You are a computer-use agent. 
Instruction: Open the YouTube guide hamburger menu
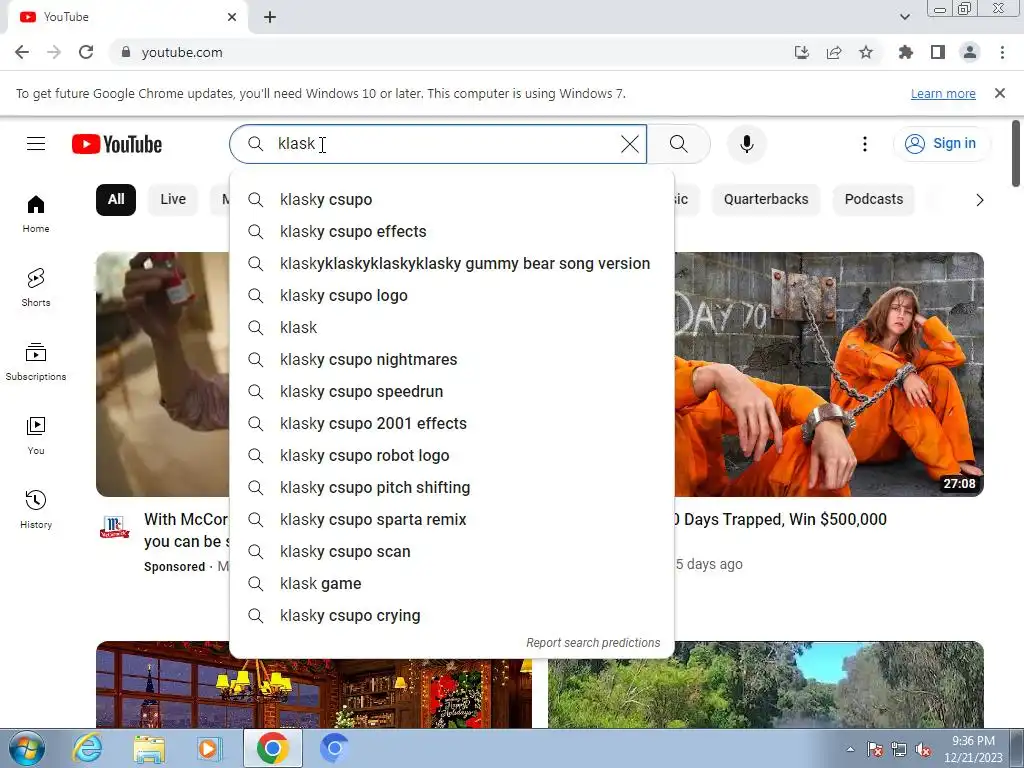tap(36, 144)
